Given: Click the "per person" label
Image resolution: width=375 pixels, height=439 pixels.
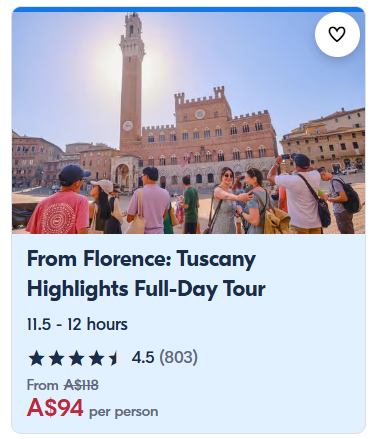Looking at the screenshot, I should (123, 412).
